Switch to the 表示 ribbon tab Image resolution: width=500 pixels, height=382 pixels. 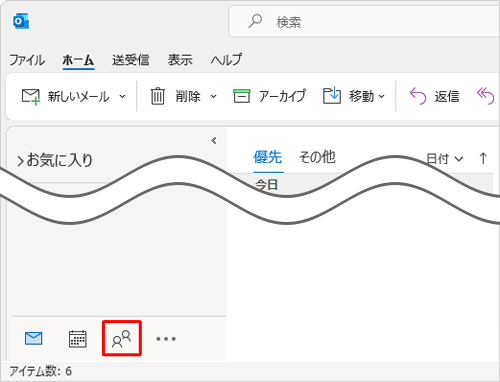tap(180, 60)
